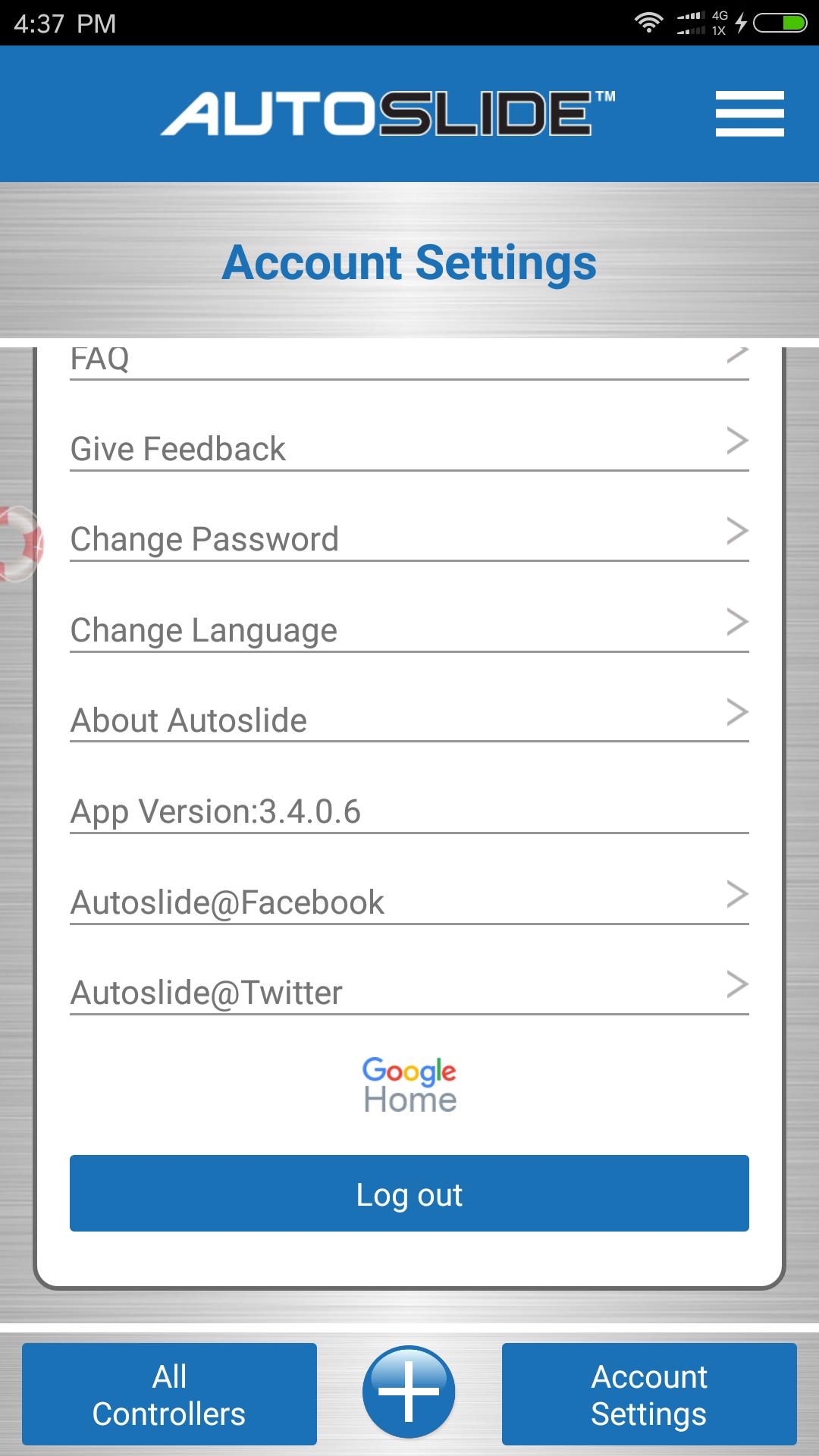Image resolution: width=819 pixels, height=1456 pixels.
Task: Switch to the All Controllers tab
Action: [168, 1394]
